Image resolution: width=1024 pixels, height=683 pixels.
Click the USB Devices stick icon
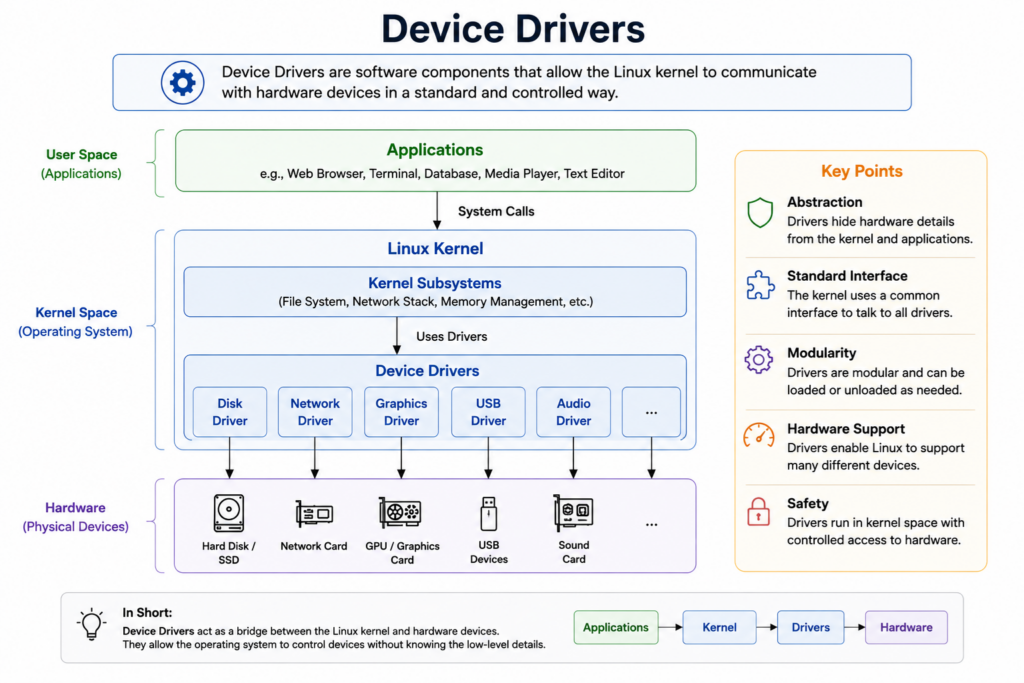[488, 513]
